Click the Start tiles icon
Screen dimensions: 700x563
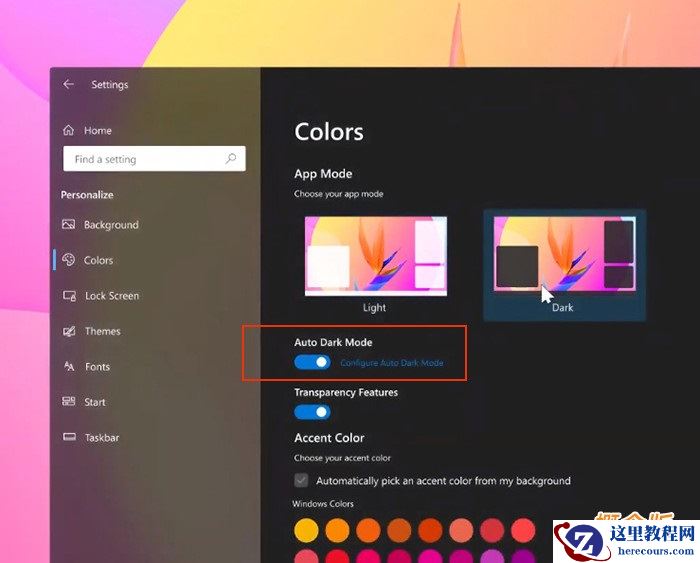click(x=69, y=401)
